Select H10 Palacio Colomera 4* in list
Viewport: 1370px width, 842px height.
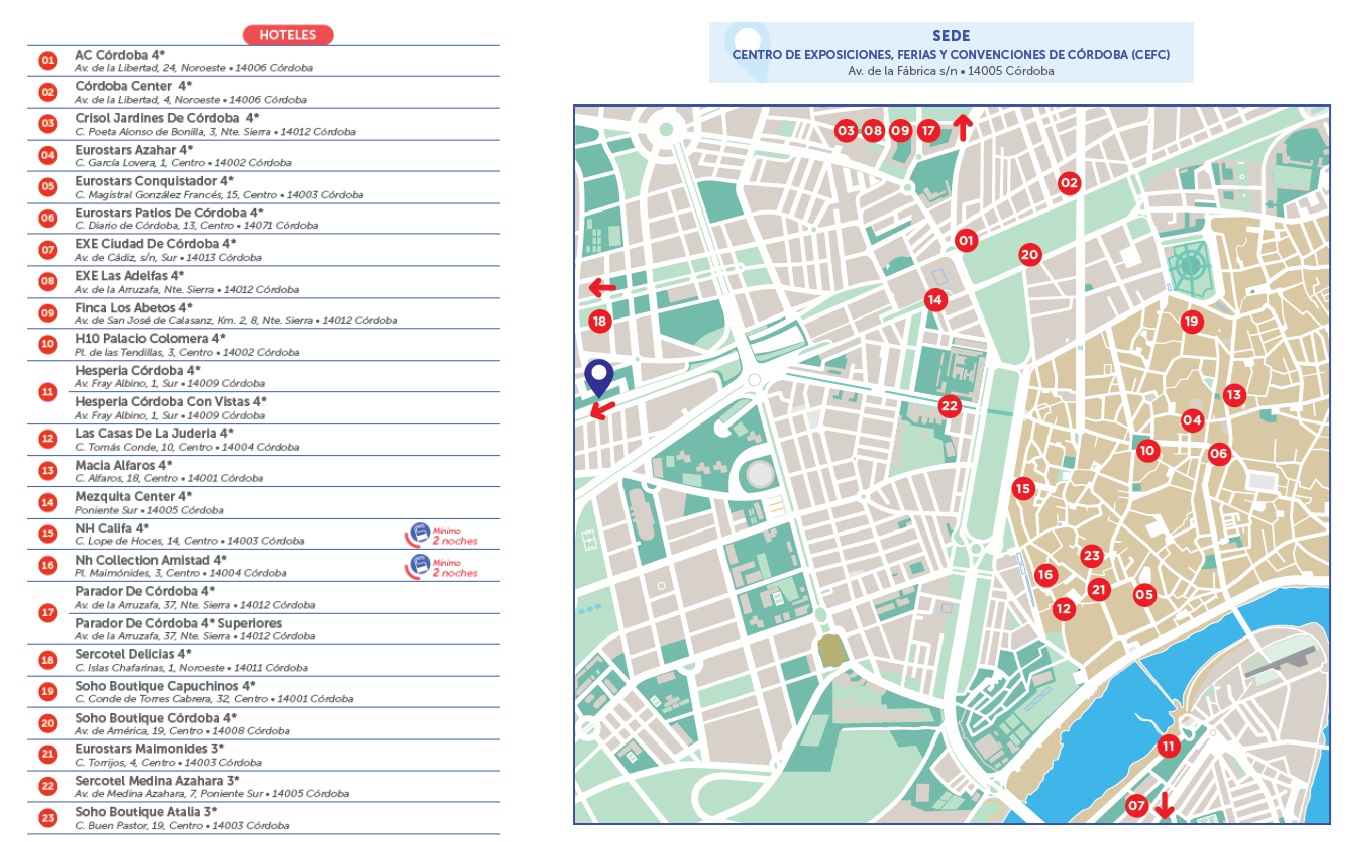click(150, 339)
